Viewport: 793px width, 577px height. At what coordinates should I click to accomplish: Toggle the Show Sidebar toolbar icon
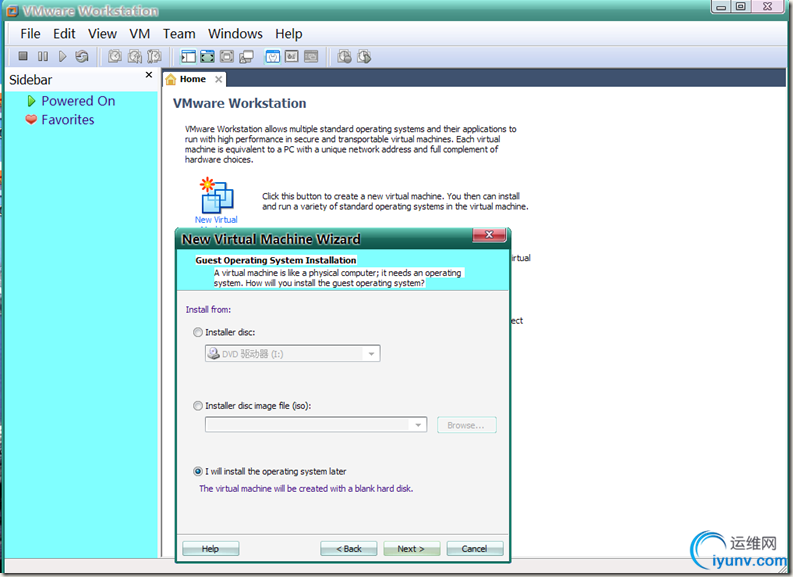coord(188,56)
